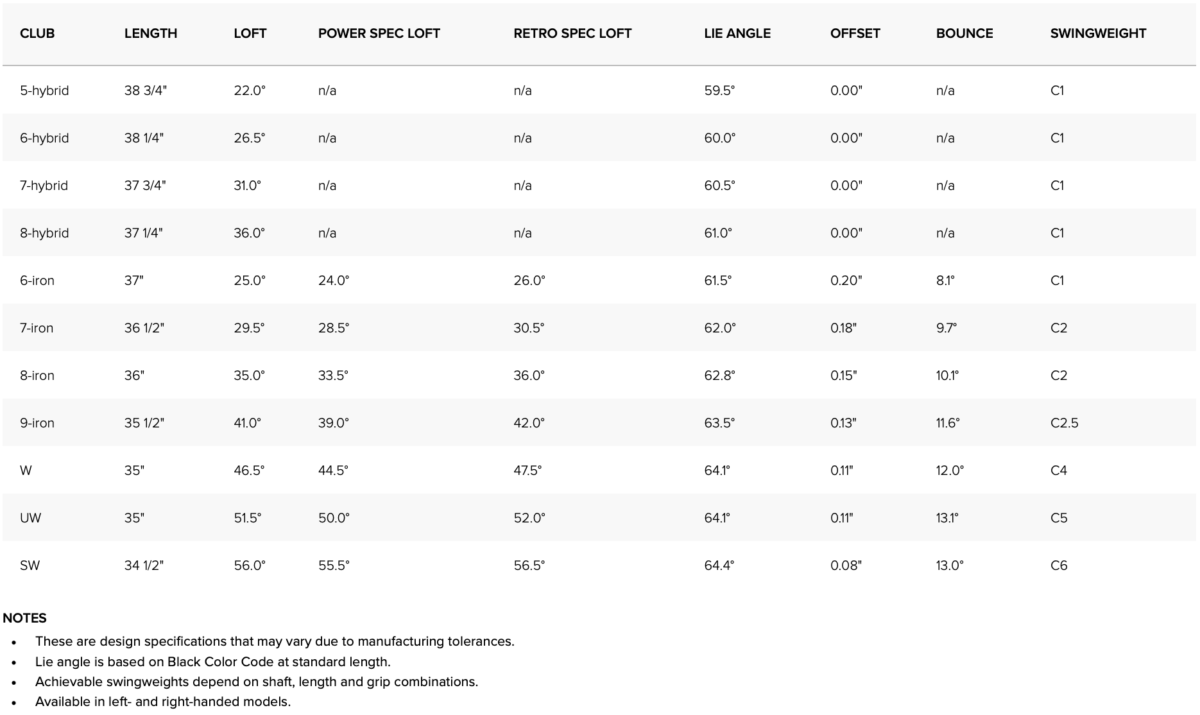Select the Black Color Code note
This screenshot has height=715, width=1200.
click(x=212, y=662)
